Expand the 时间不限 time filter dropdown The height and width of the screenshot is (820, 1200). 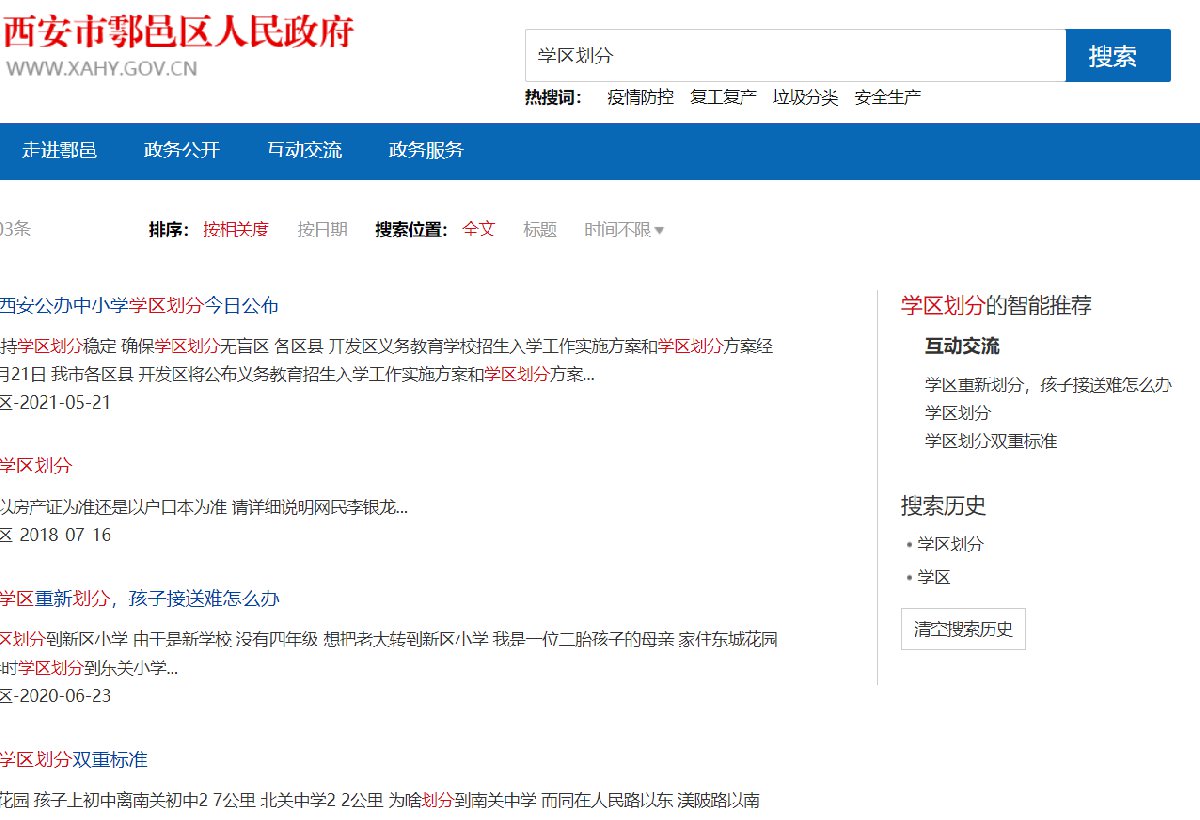click(x=623, y=229)
